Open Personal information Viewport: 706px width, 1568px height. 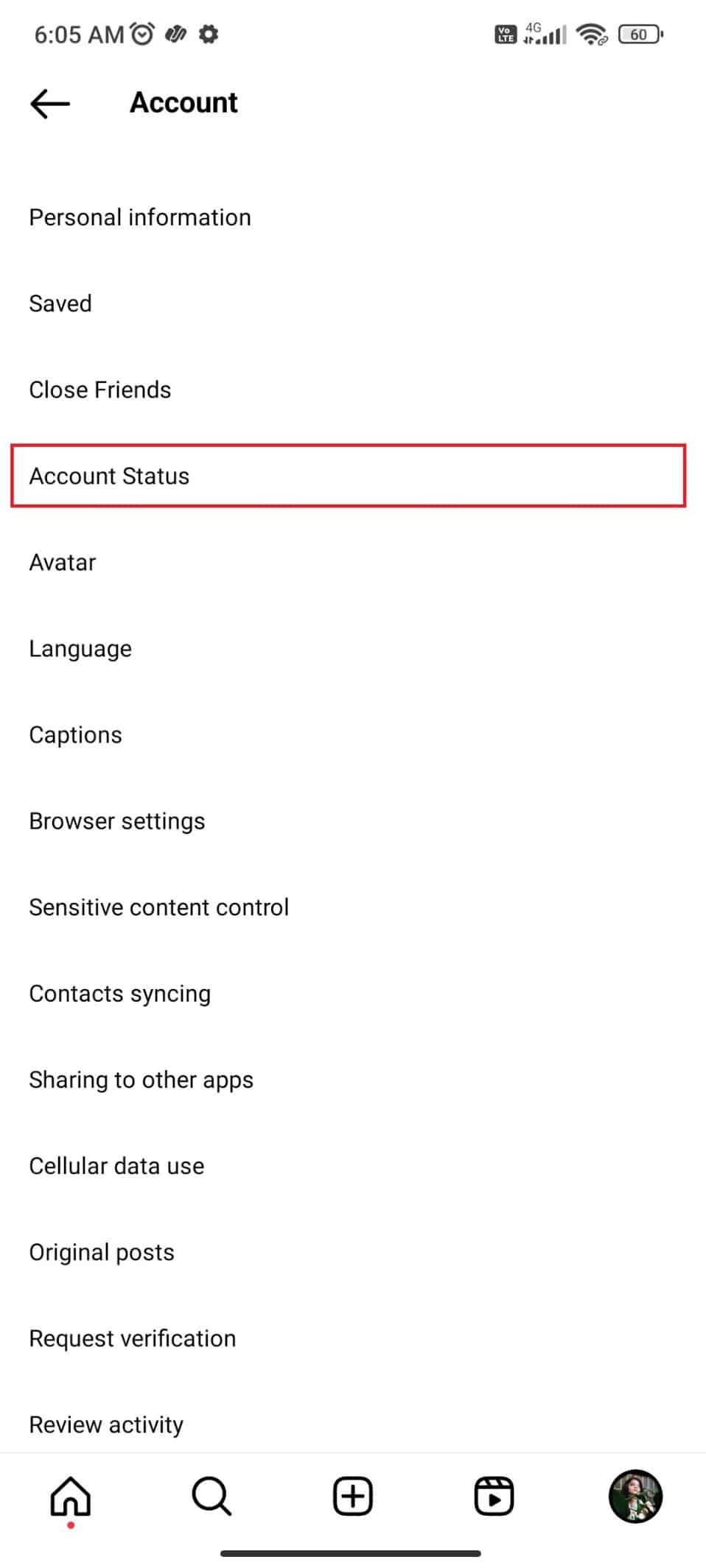(x=352, y=217)
